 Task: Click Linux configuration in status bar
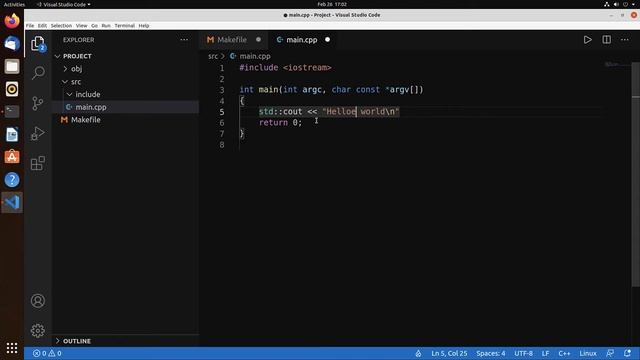point(588,353)
